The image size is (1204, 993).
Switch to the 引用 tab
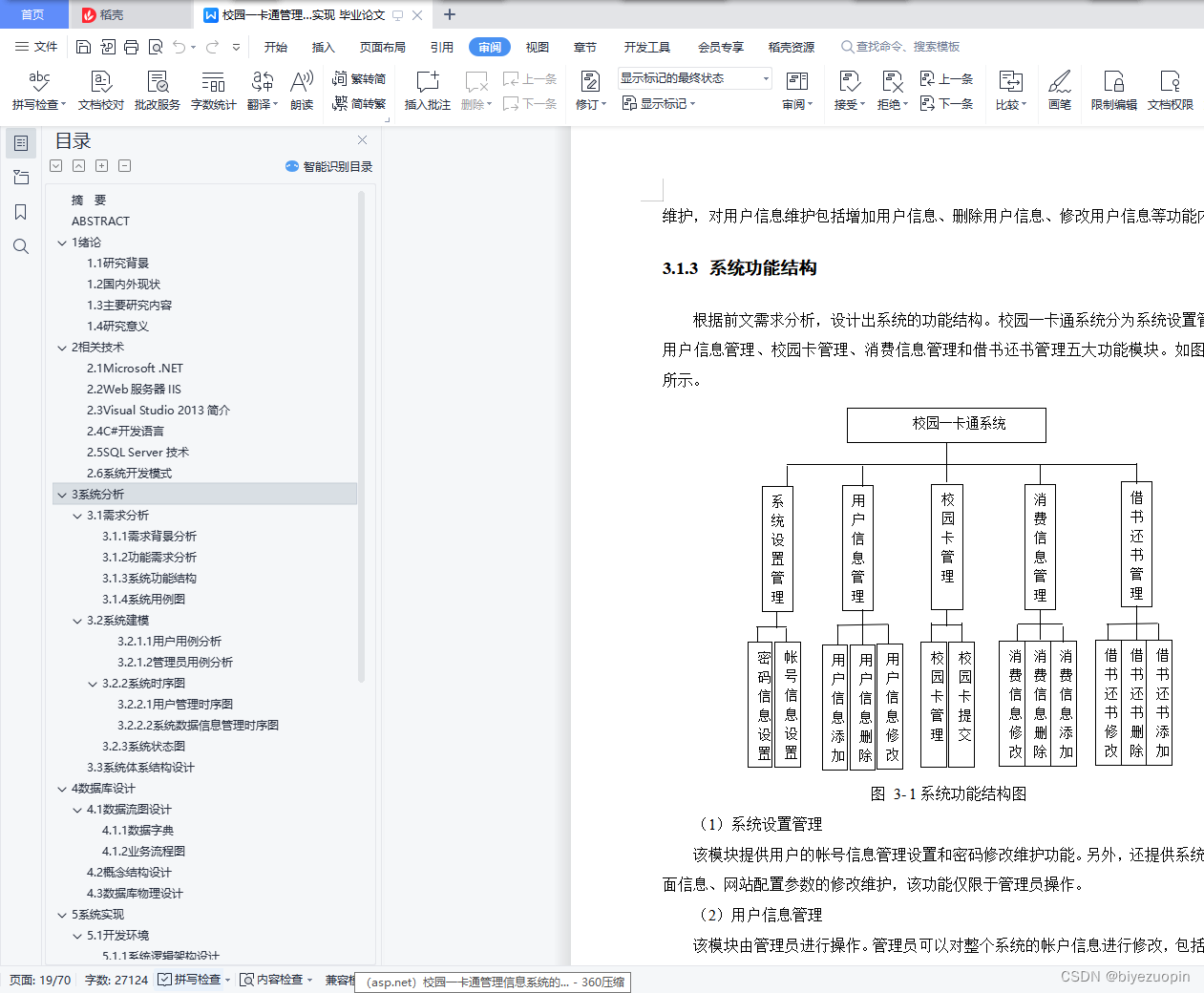coord(442,47)
